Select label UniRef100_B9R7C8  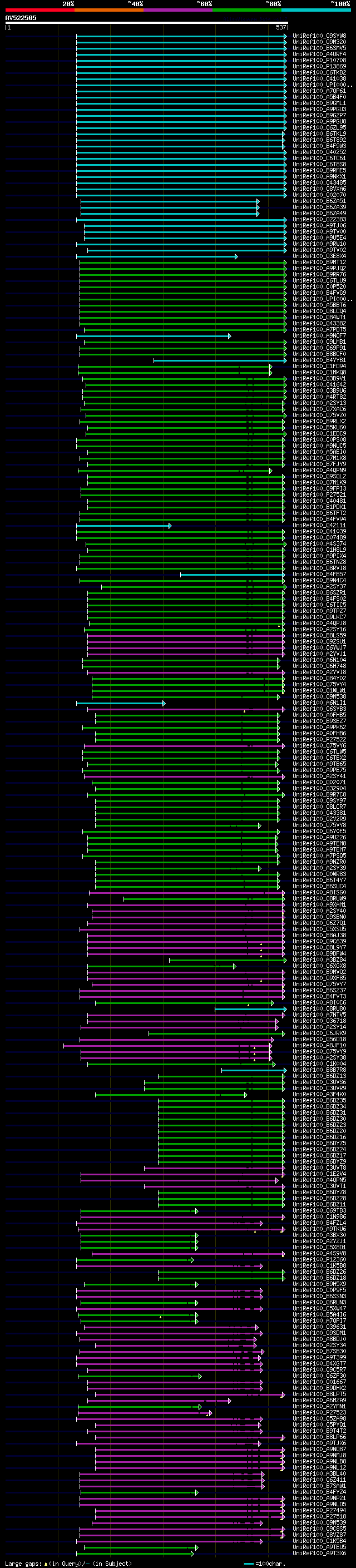pos(319,795)
